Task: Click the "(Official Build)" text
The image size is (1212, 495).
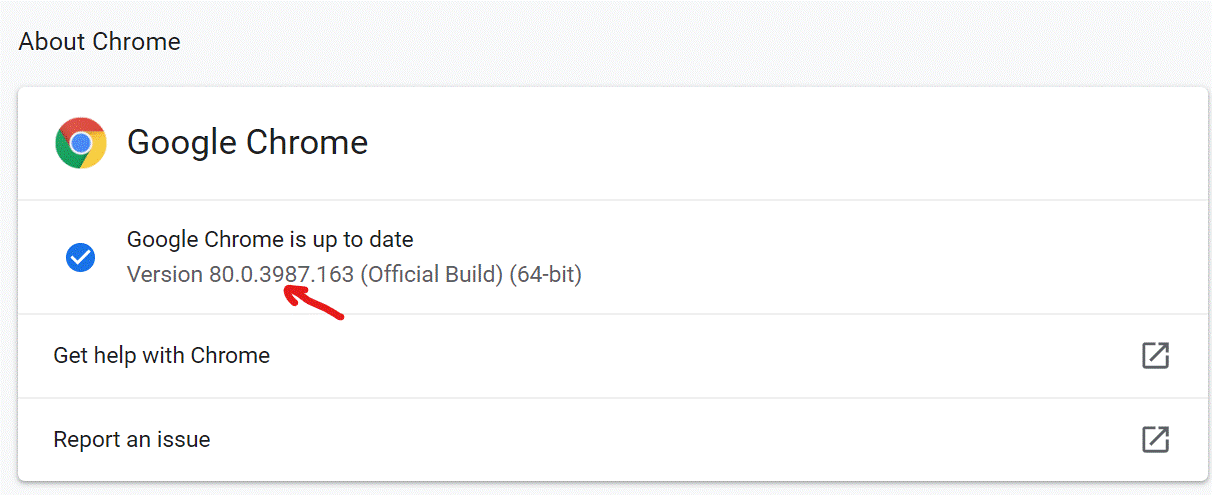Action: 431,274
